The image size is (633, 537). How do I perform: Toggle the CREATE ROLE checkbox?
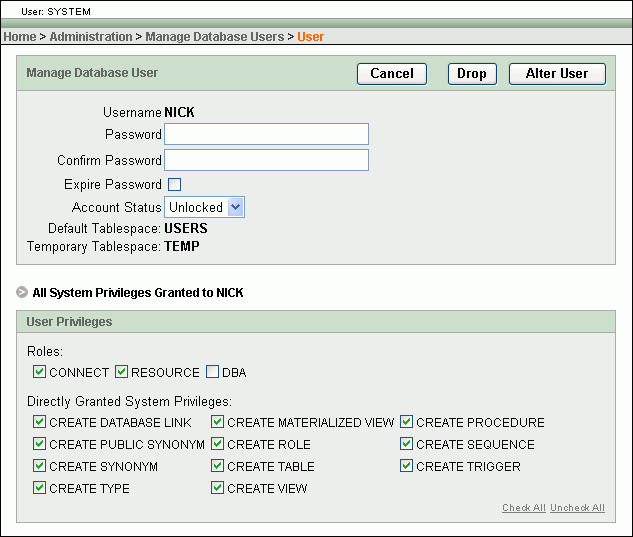[217, 444]
